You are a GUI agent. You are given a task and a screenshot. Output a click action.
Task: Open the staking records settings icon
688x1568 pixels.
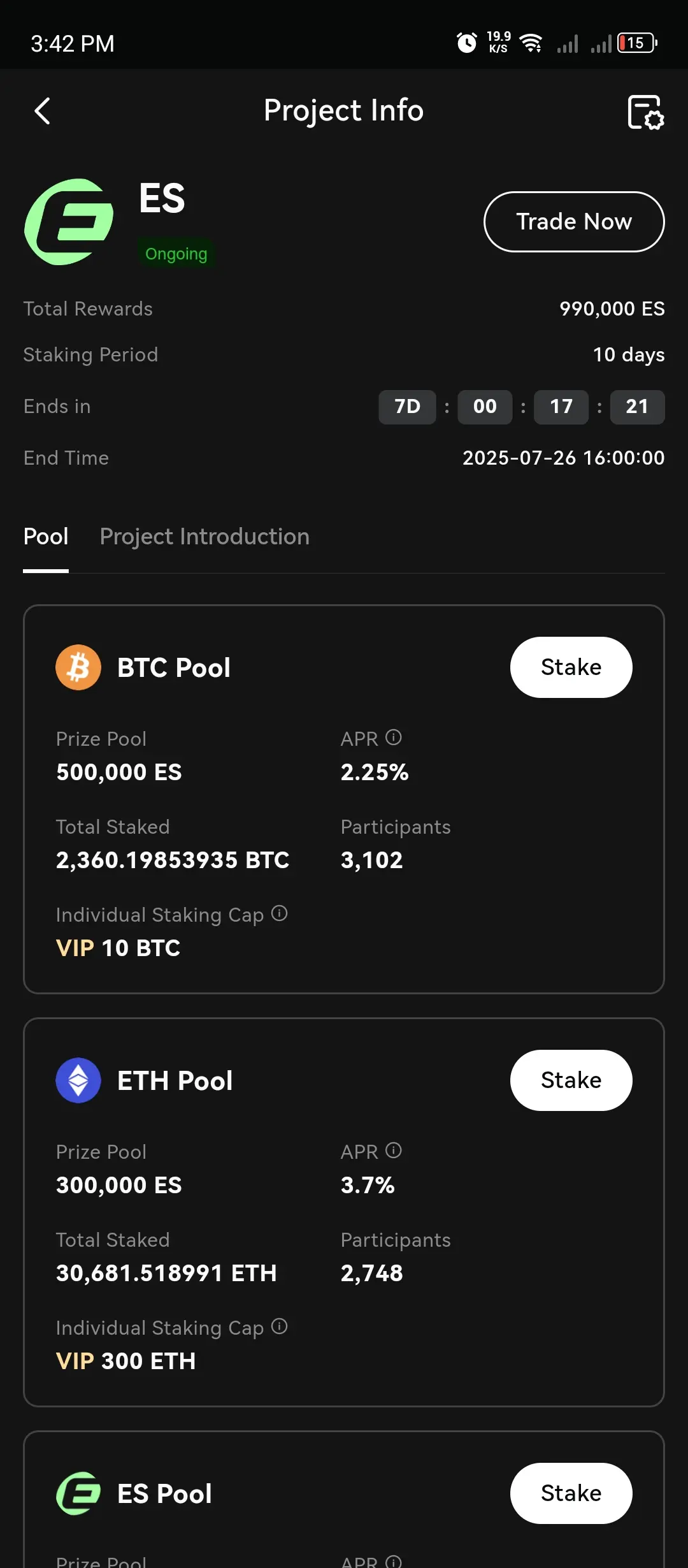645,112
